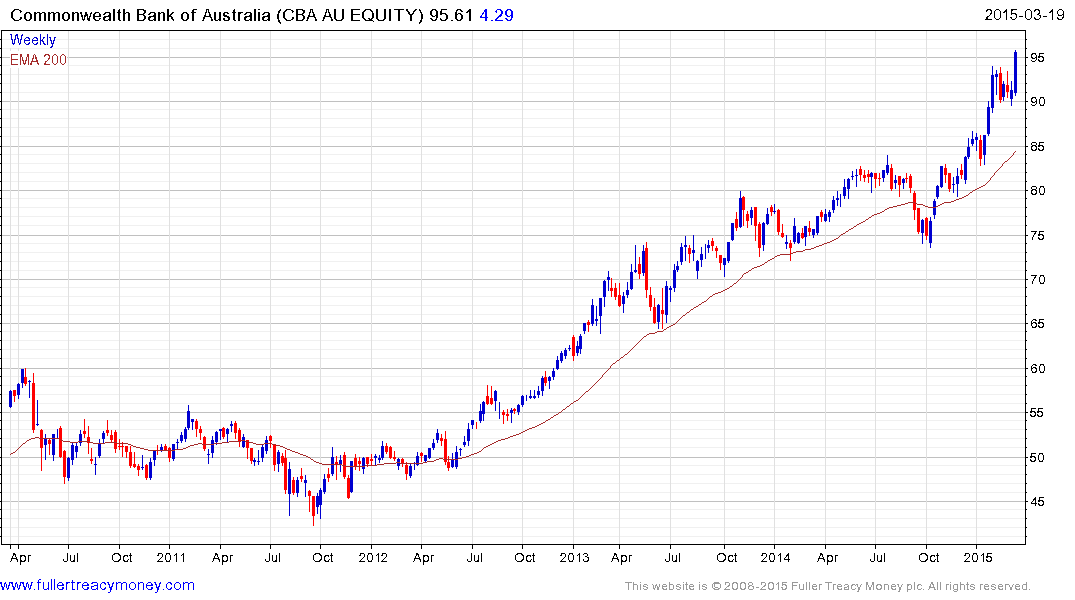This screenshot has height=600, width=1075.
Task: Click the 2011 time axis label
Action: click(x=171, y=557)
